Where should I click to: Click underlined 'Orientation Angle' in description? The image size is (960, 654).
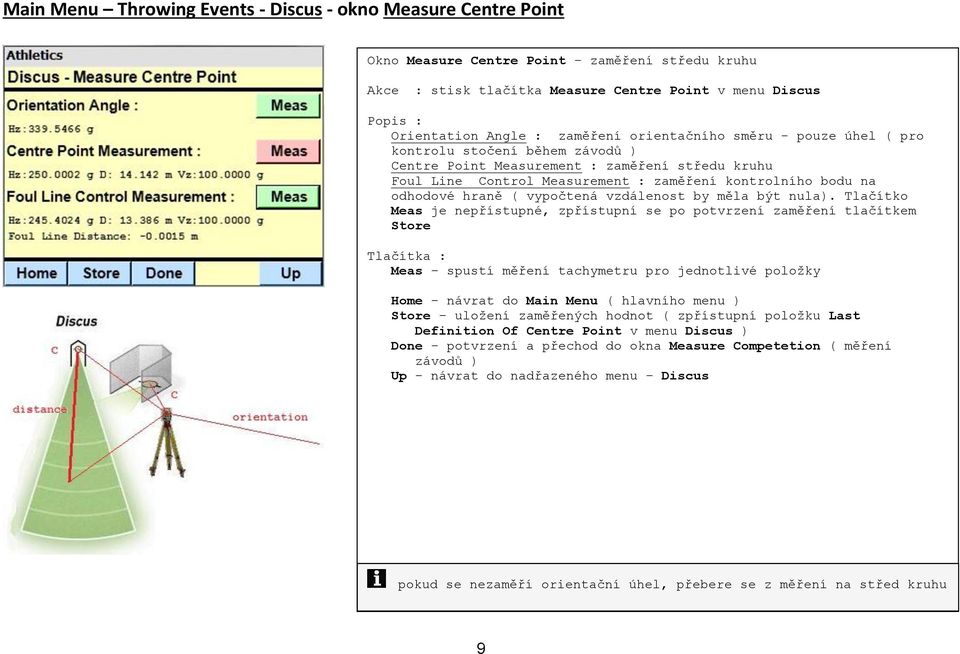click(x=458, y=136)
